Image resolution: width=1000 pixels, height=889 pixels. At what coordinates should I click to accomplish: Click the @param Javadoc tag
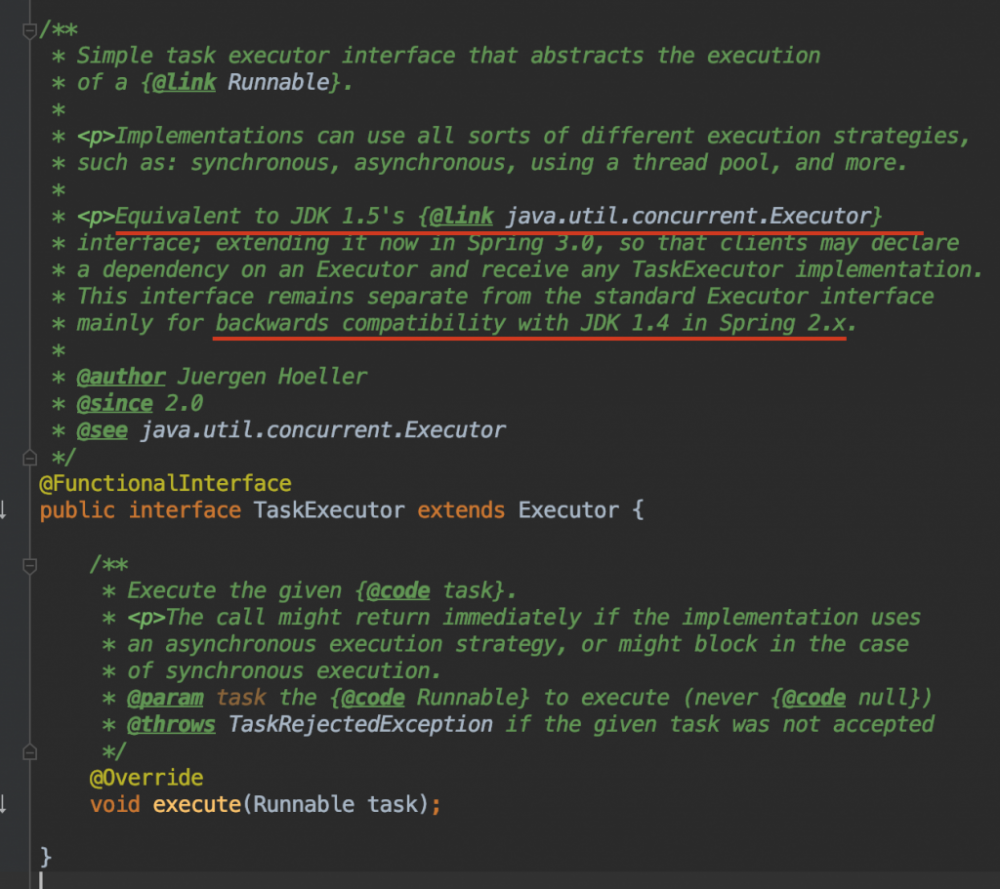tap(165, 697)
